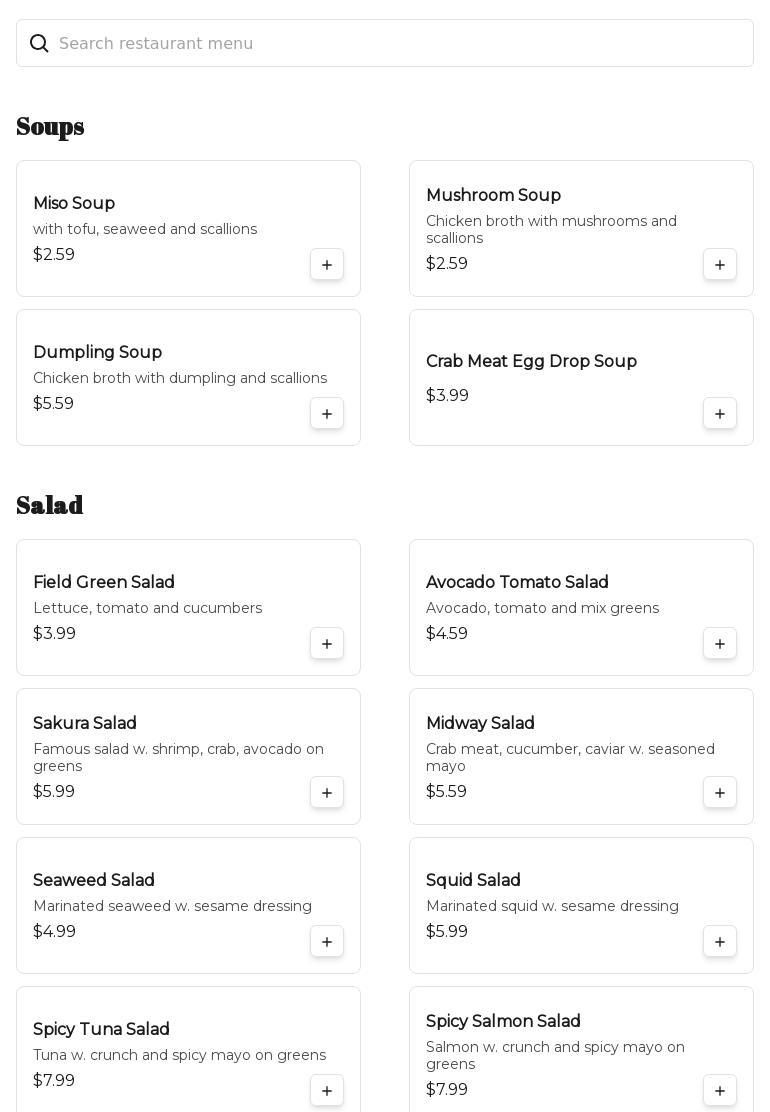Open the Spicy Tuna Salad title
Image resolution: width=770 pixels, height=1112 pixels.
(101, 1030)
